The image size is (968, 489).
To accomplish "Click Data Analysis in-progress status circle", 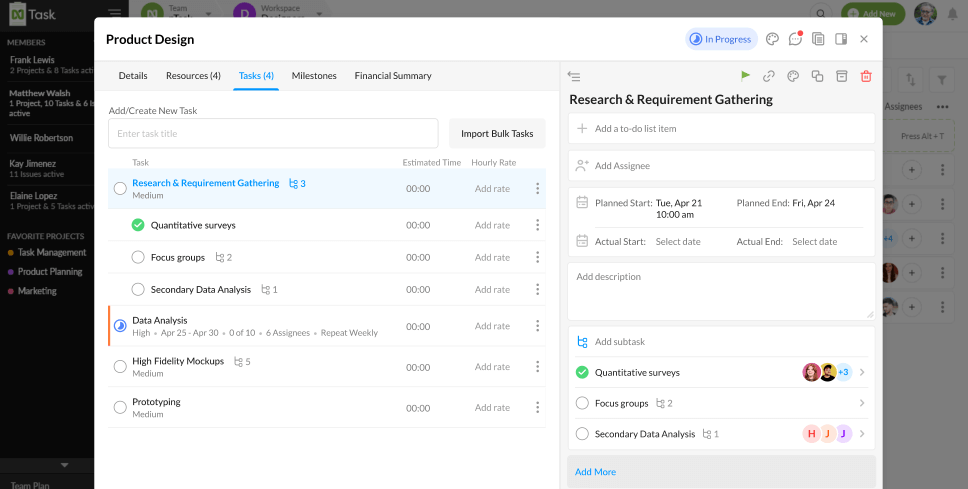I will (x=120, y=325).
